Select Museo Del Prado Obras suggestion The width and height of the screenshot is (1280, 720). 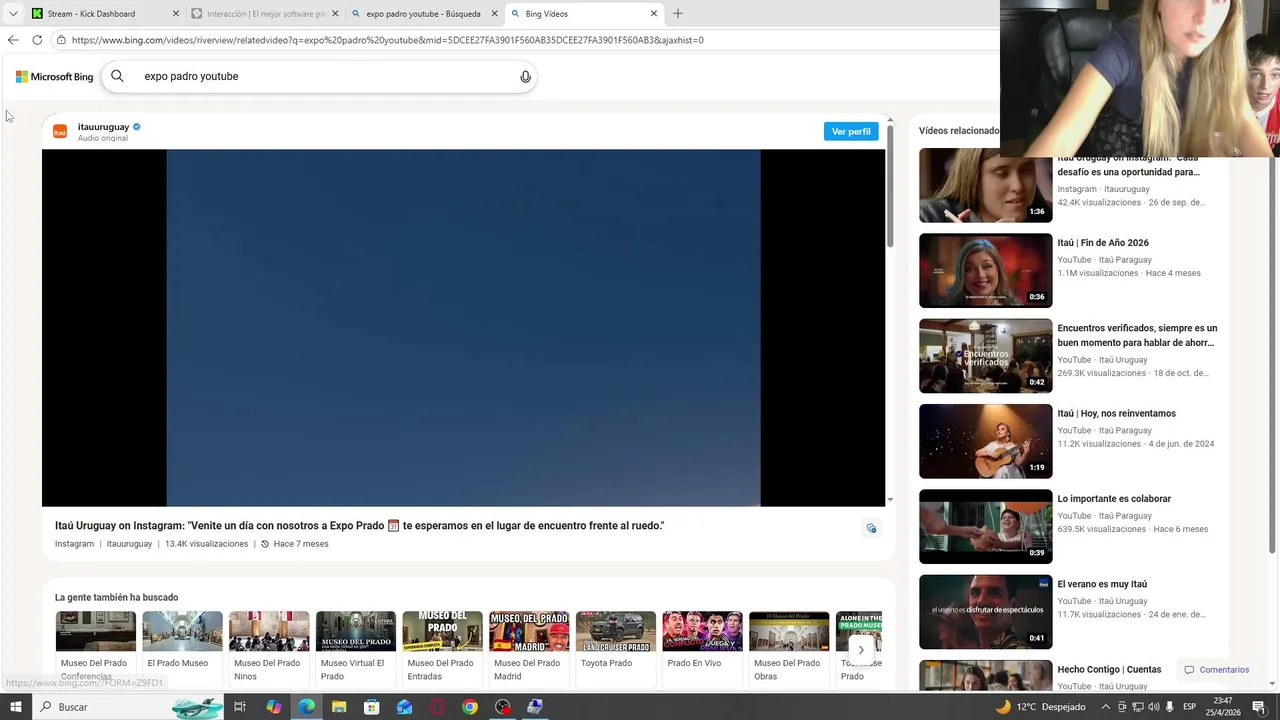(x=789, y=646)
